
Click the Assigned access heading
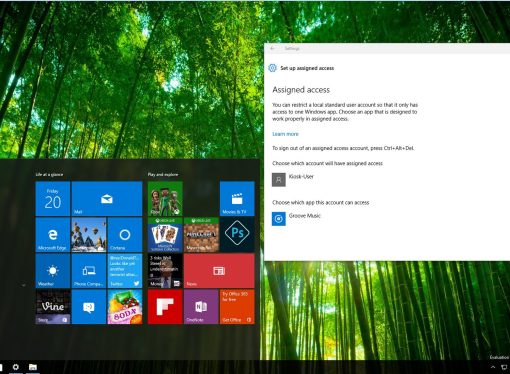coord(301,90)
